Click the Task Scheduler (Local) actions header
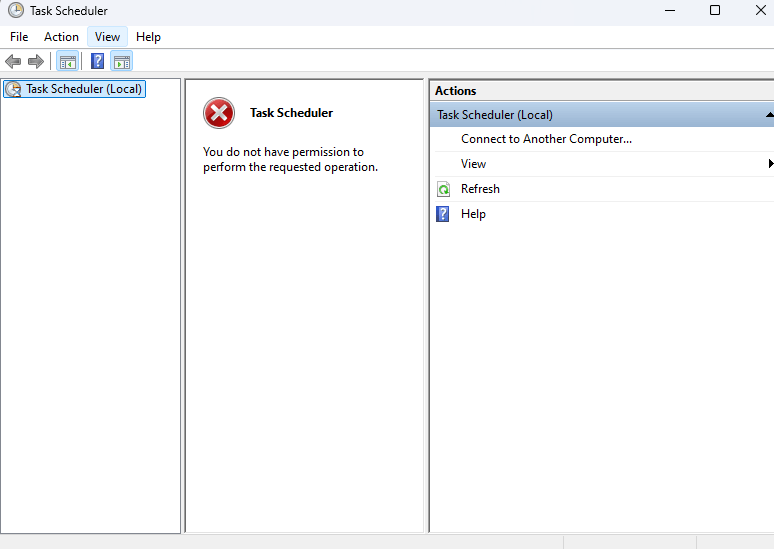774x549 pixels. point(602,115)
